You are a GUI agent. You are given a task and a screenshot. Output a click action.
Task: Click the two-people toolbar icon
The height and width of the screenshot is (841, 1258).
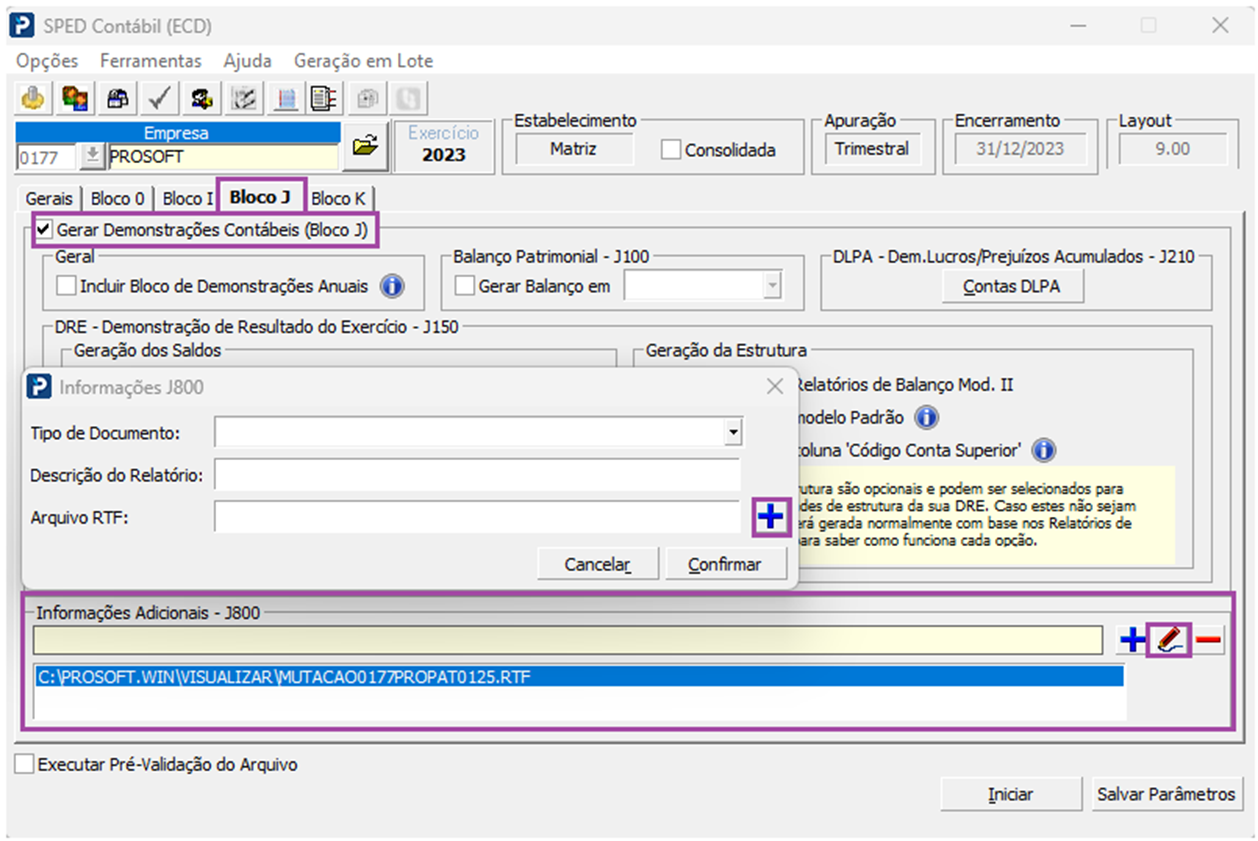75,98
